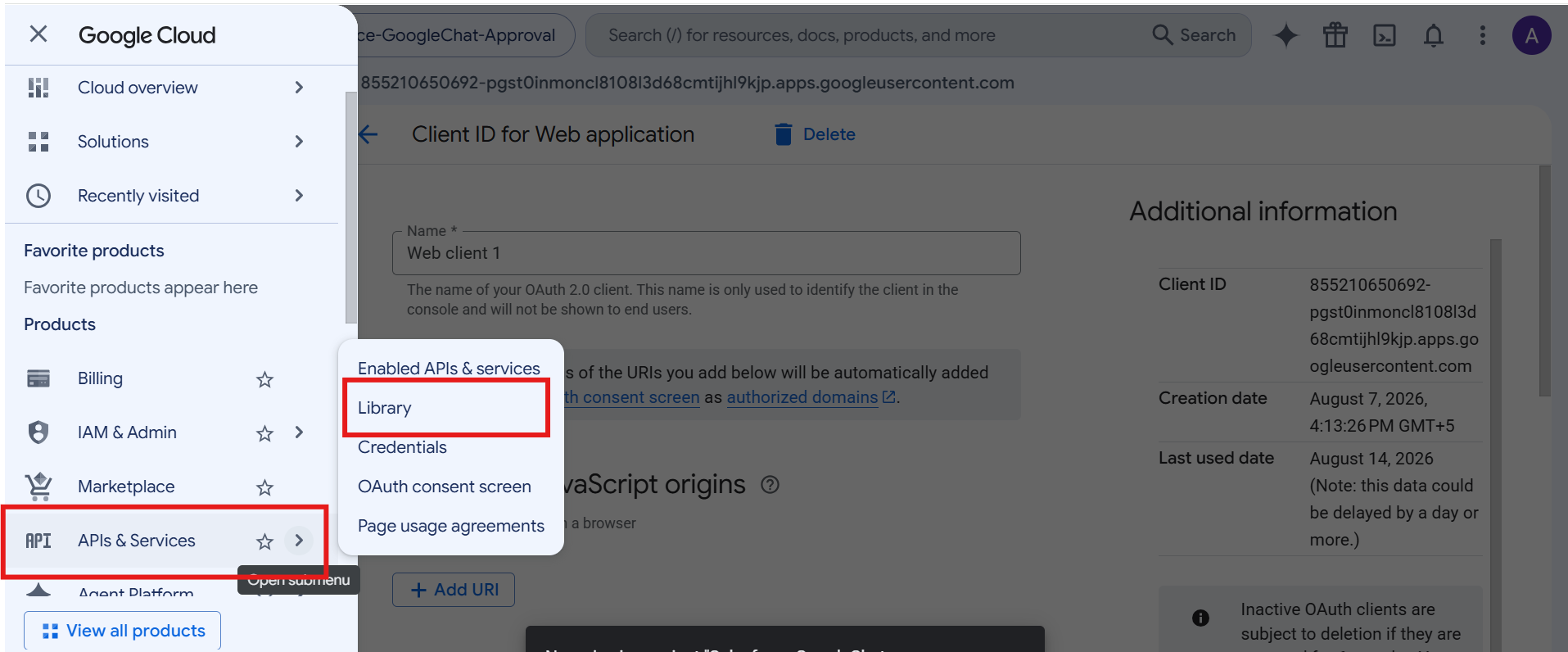Expand the Cloud overview submenu chevron
1568x652 pixels.
[x=299, y=88]
